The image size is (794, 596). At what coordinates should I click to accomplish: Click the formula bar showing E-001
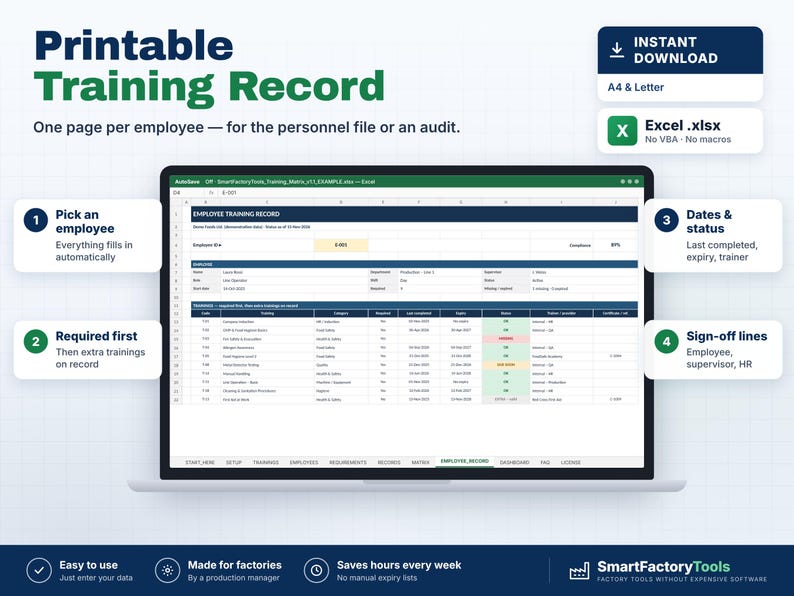(x=430, y=193)
